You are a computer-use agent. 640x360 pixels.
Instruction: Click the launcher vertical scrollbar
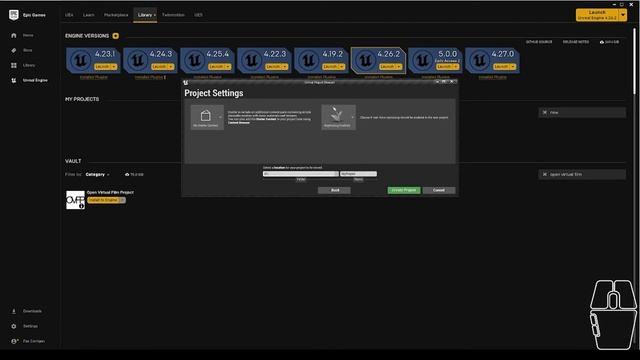(x=634, y=61)
